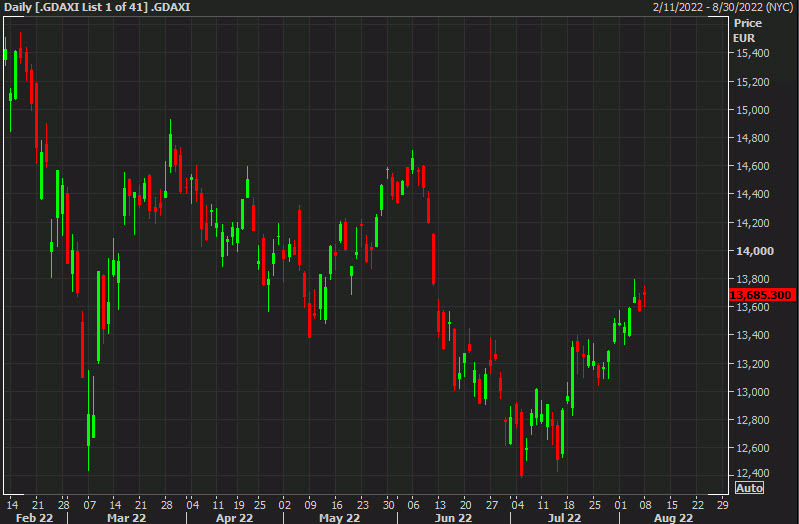Image resolution: width=799 pixels, height=524 pixels.
Task: Click the 14,800 price axis value
Action: tap(753, 138)
